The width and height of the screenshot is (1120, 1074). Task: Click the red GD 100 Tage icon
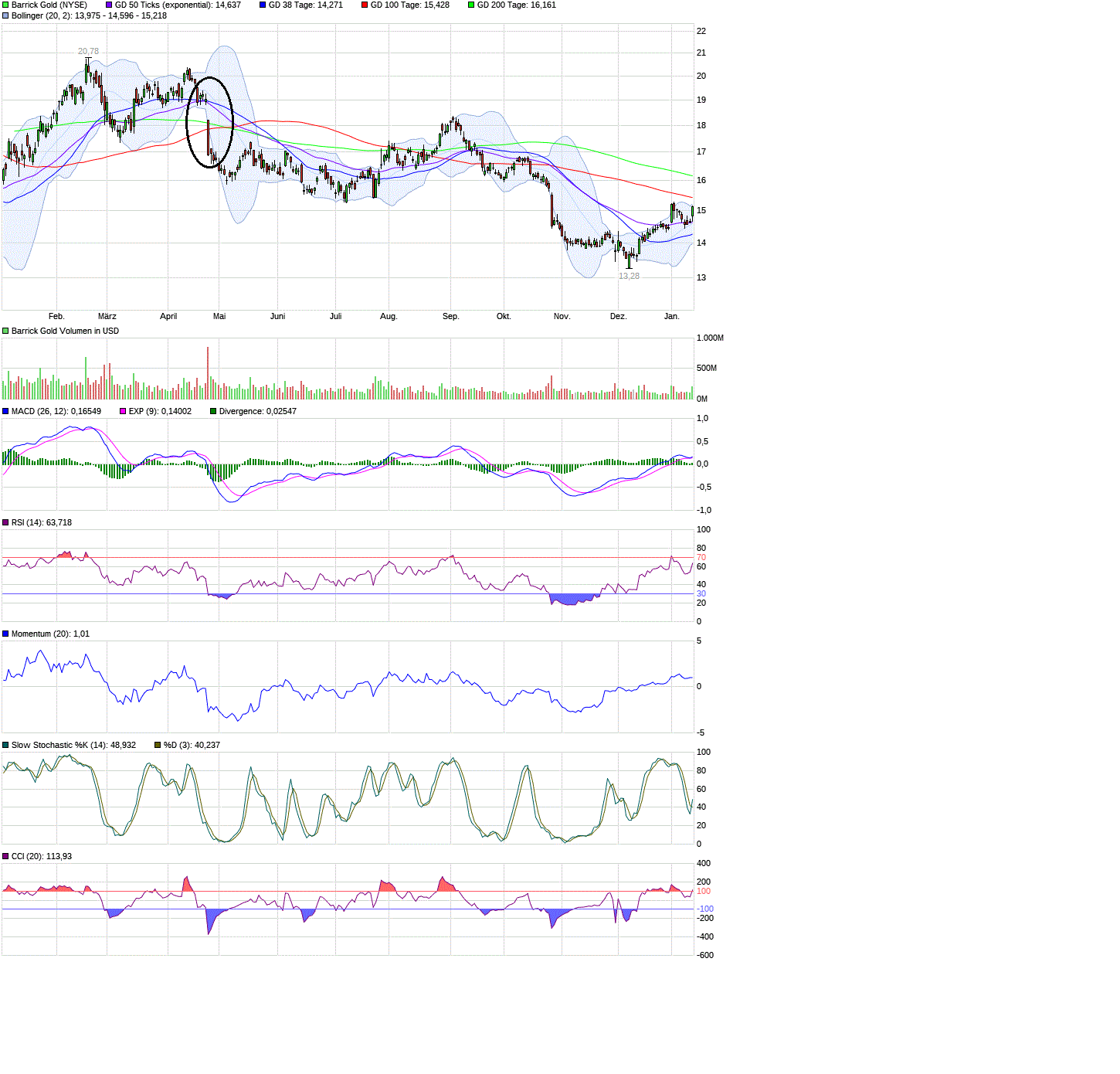point(365,5)
